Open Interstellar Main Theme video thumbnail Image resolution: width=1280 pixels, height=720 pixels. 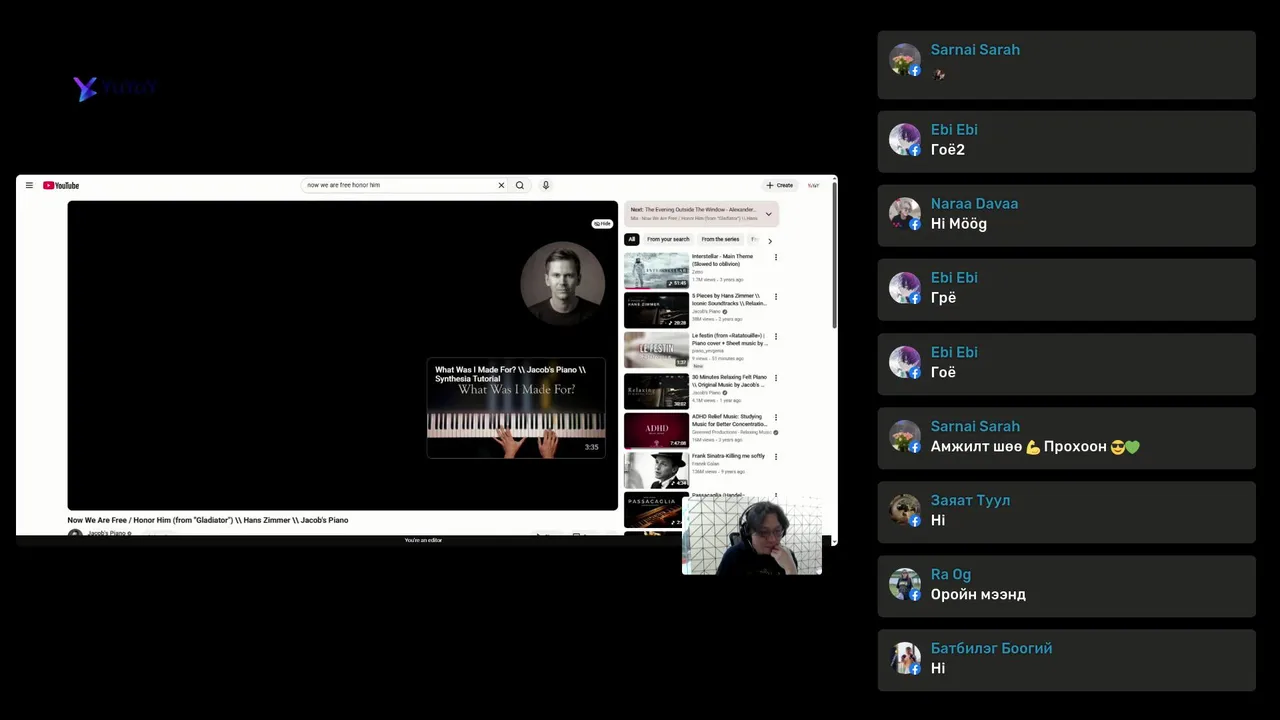tap(656, 270)
